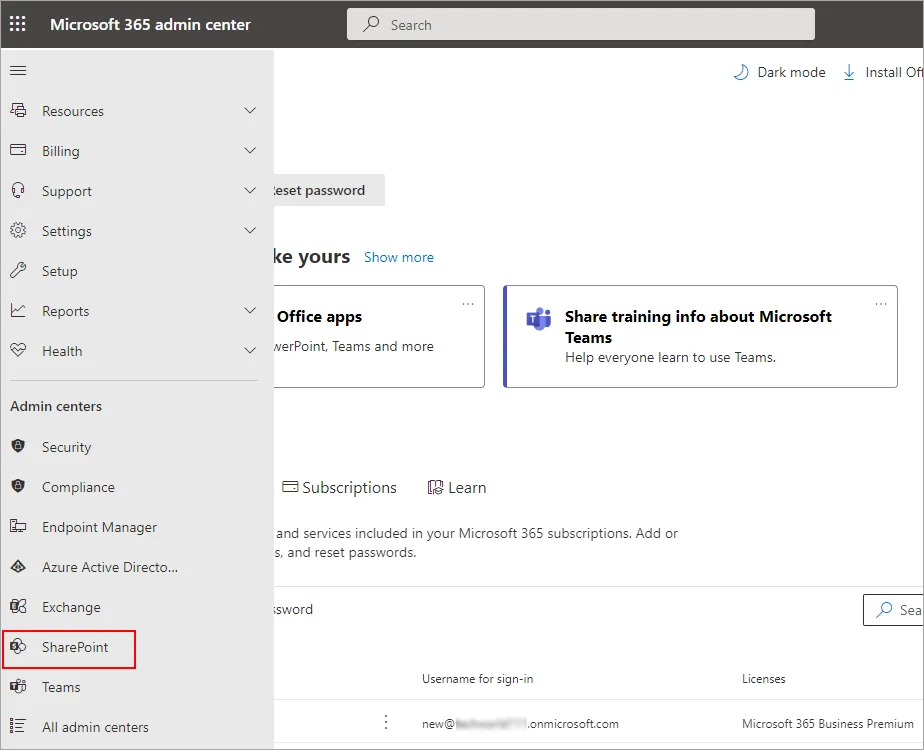Image resolution: width=924 pixels, height=750 pixels.
Task: Expand the Support chevron
Action: pyautogui.click(x=250, y=190)
